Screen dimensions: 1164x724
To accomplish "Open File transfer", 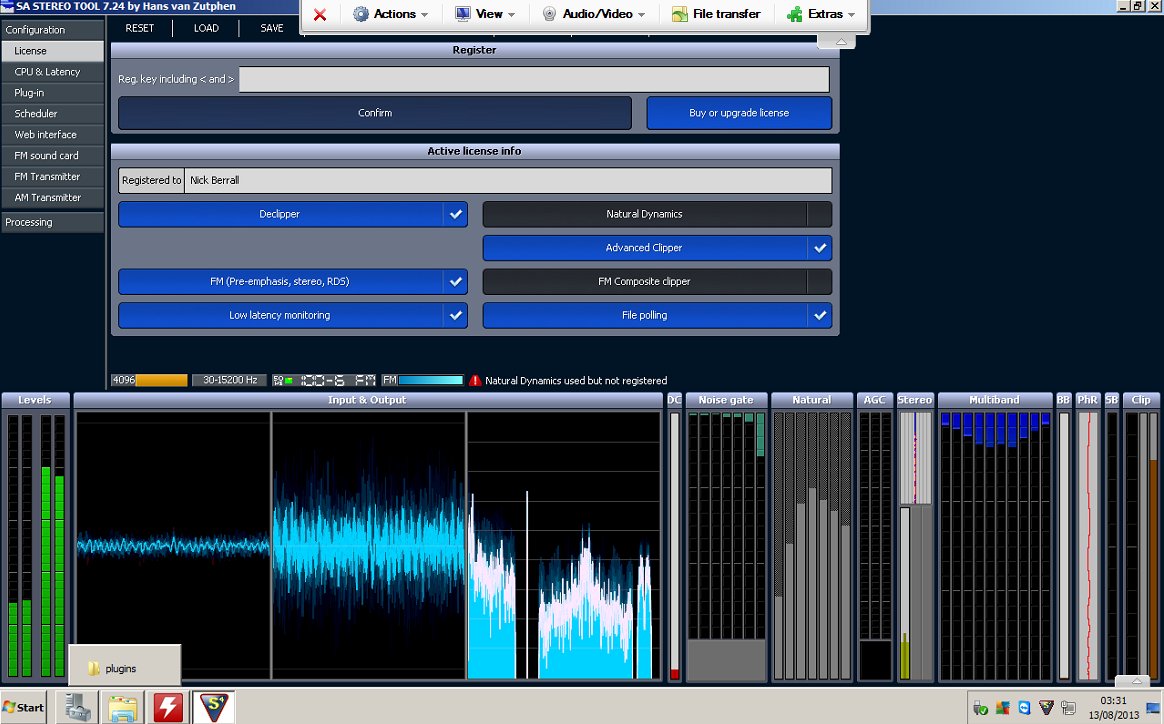I will coord(716,14).
